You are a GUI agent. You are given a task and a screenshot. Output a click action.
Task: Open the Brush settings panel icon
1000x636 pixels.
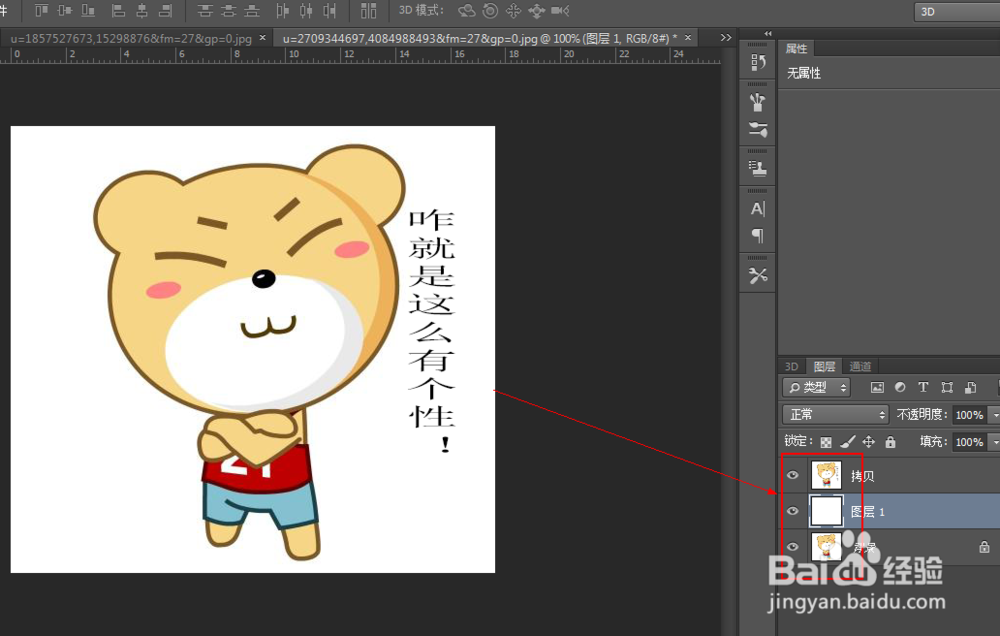pos(758,129)
